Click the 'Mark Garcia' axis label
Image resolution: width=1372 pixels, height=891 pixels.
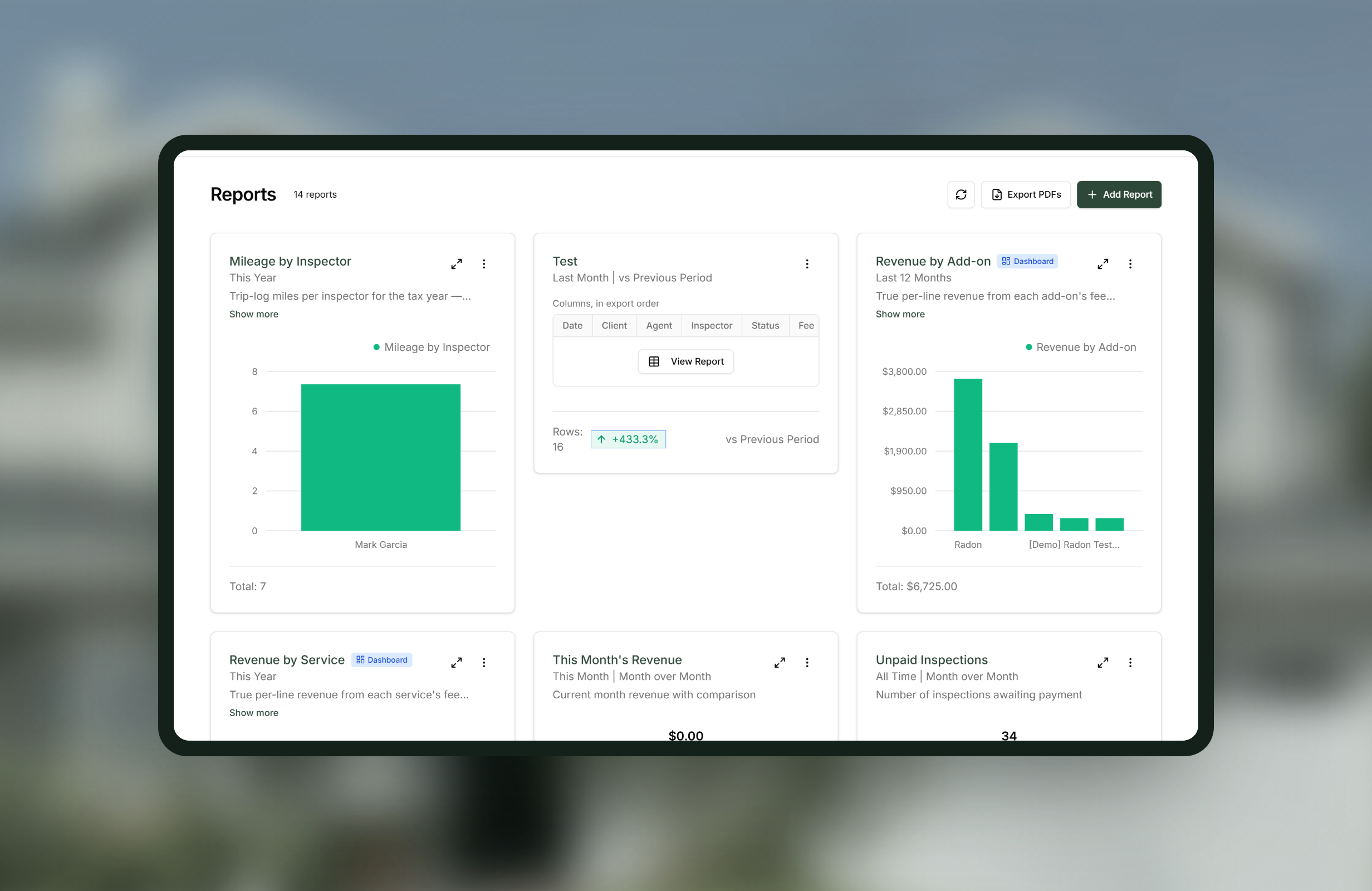[380, 545]
